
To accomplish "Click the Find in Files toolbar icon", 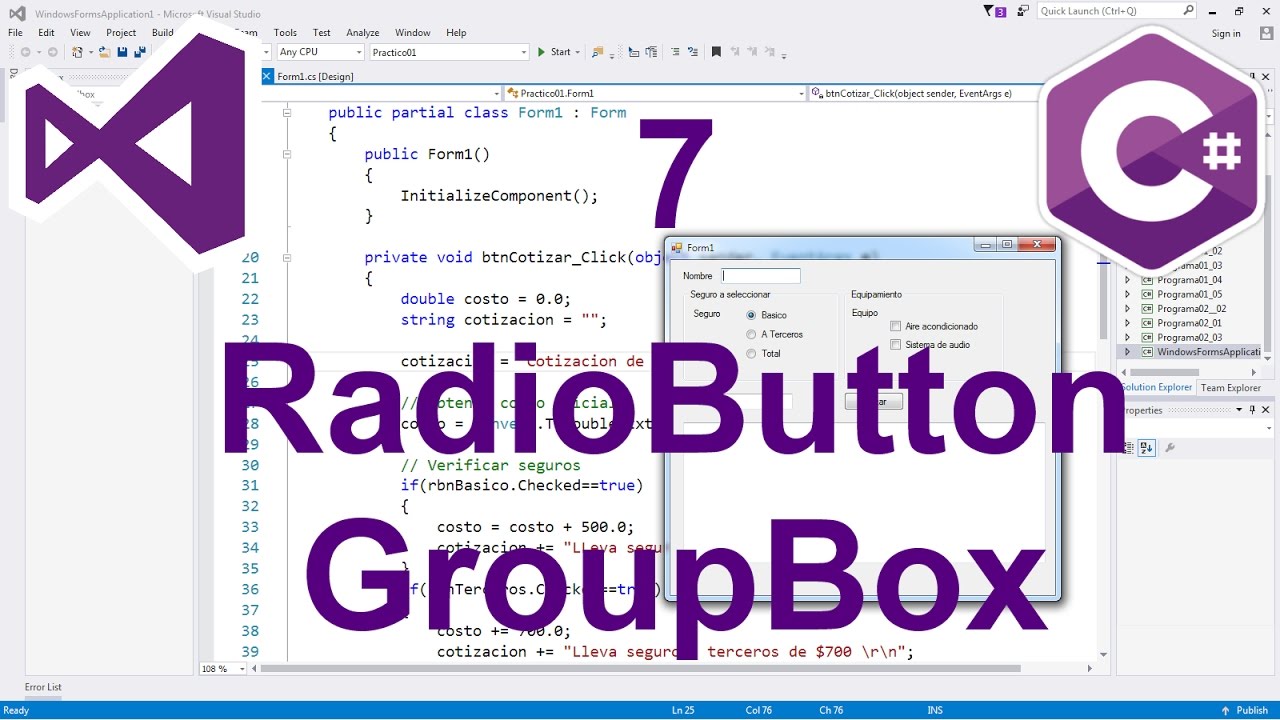I will (x=598, y=52).
